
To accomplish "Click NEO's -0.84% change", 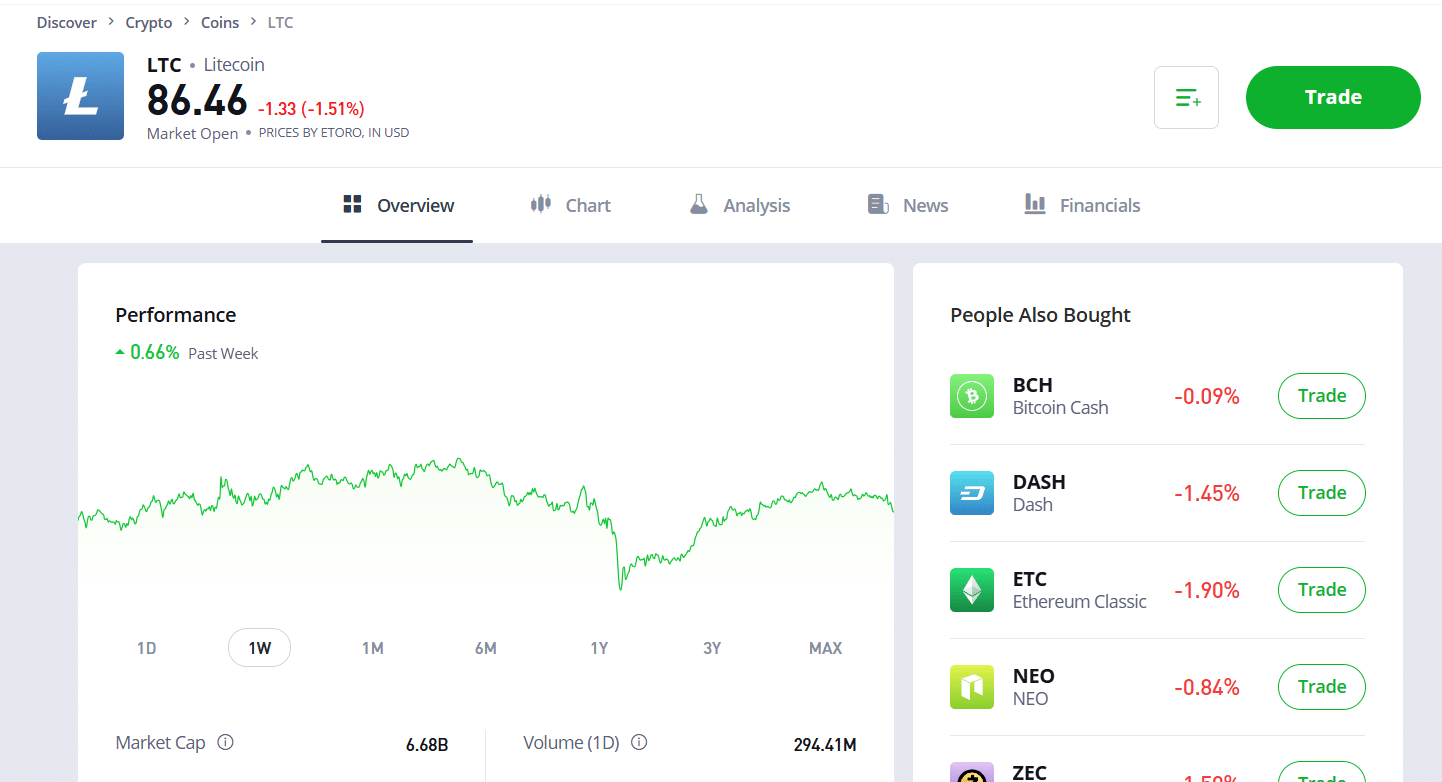I will point(1207,688).
